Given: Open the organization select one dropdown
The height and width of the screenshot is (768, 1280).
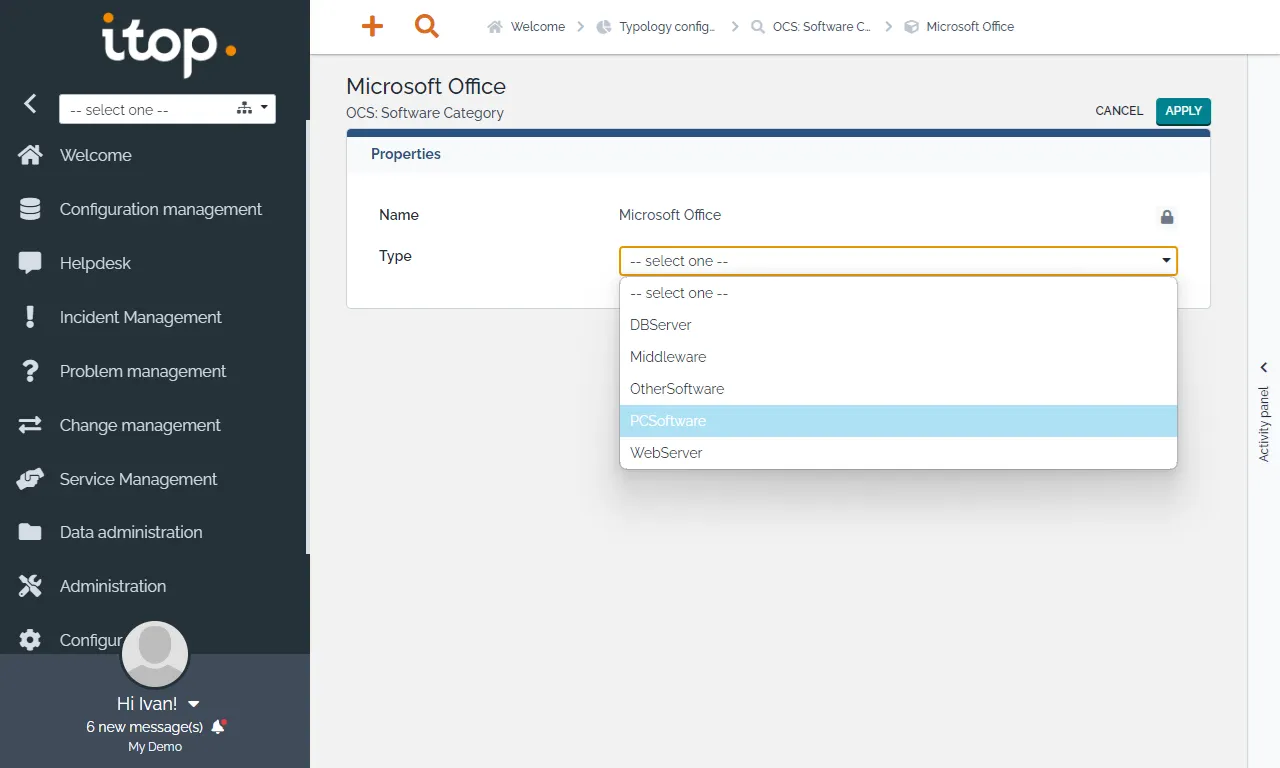Looking at the screenshot, I should (167, 109).
